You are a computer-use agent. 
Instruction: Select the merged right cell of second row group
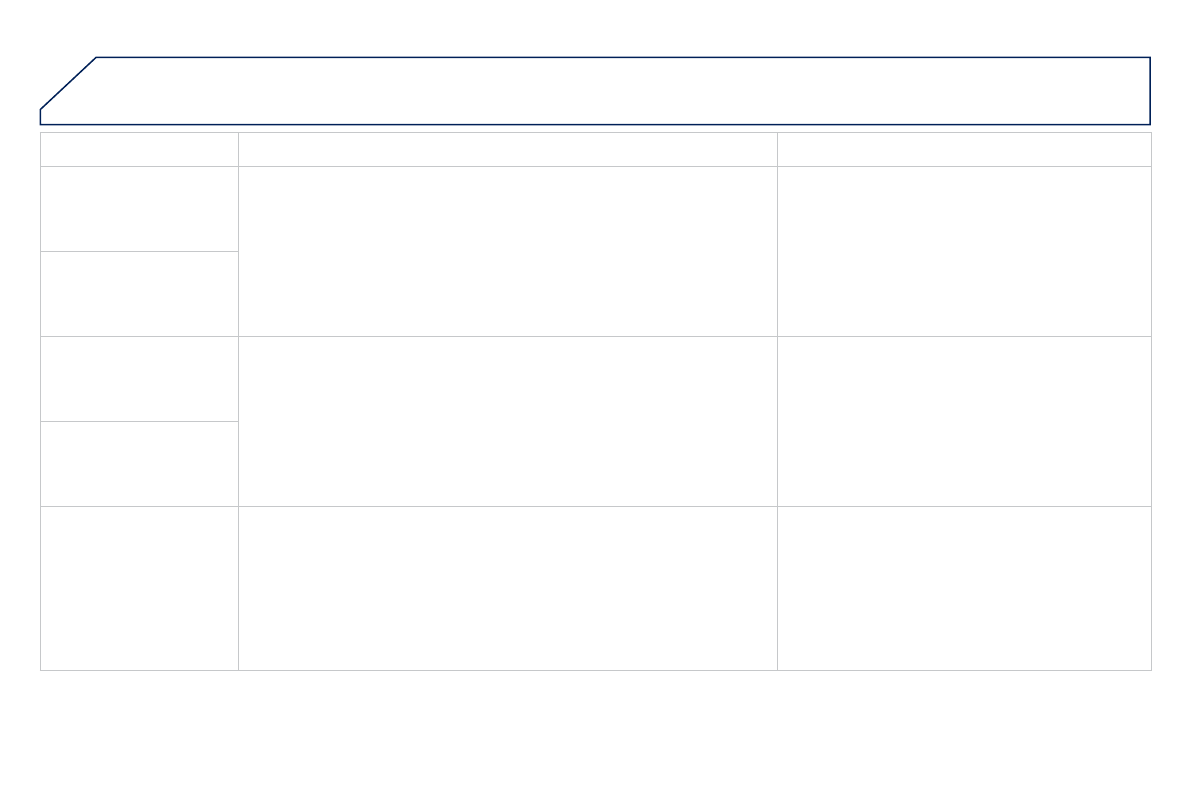click(964, 421)
